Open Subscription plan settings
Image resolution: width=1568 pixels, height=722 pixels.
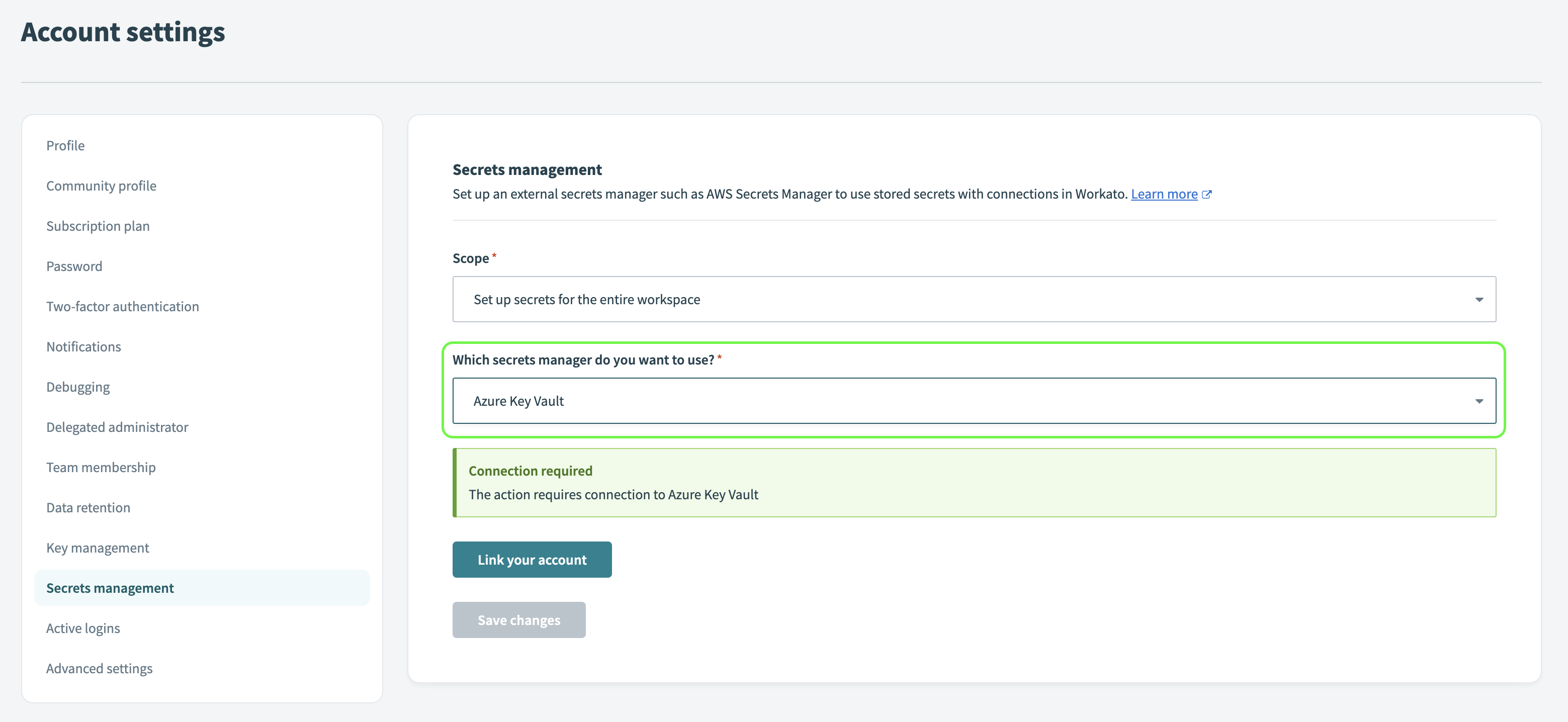[98, 225]
